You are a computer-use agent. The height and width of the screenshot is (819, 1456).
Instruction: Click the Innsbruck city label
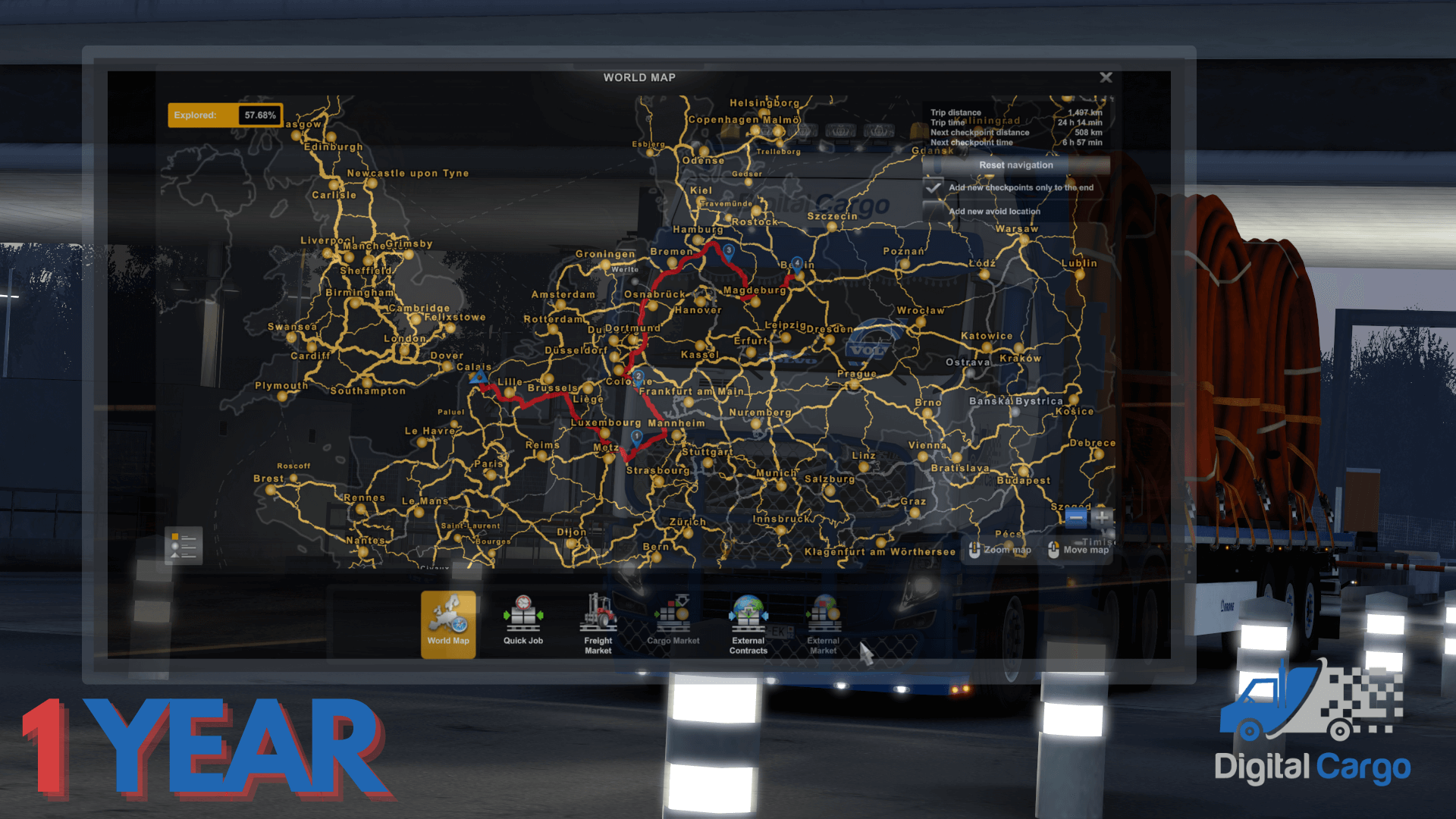click(x=781, y=519)
